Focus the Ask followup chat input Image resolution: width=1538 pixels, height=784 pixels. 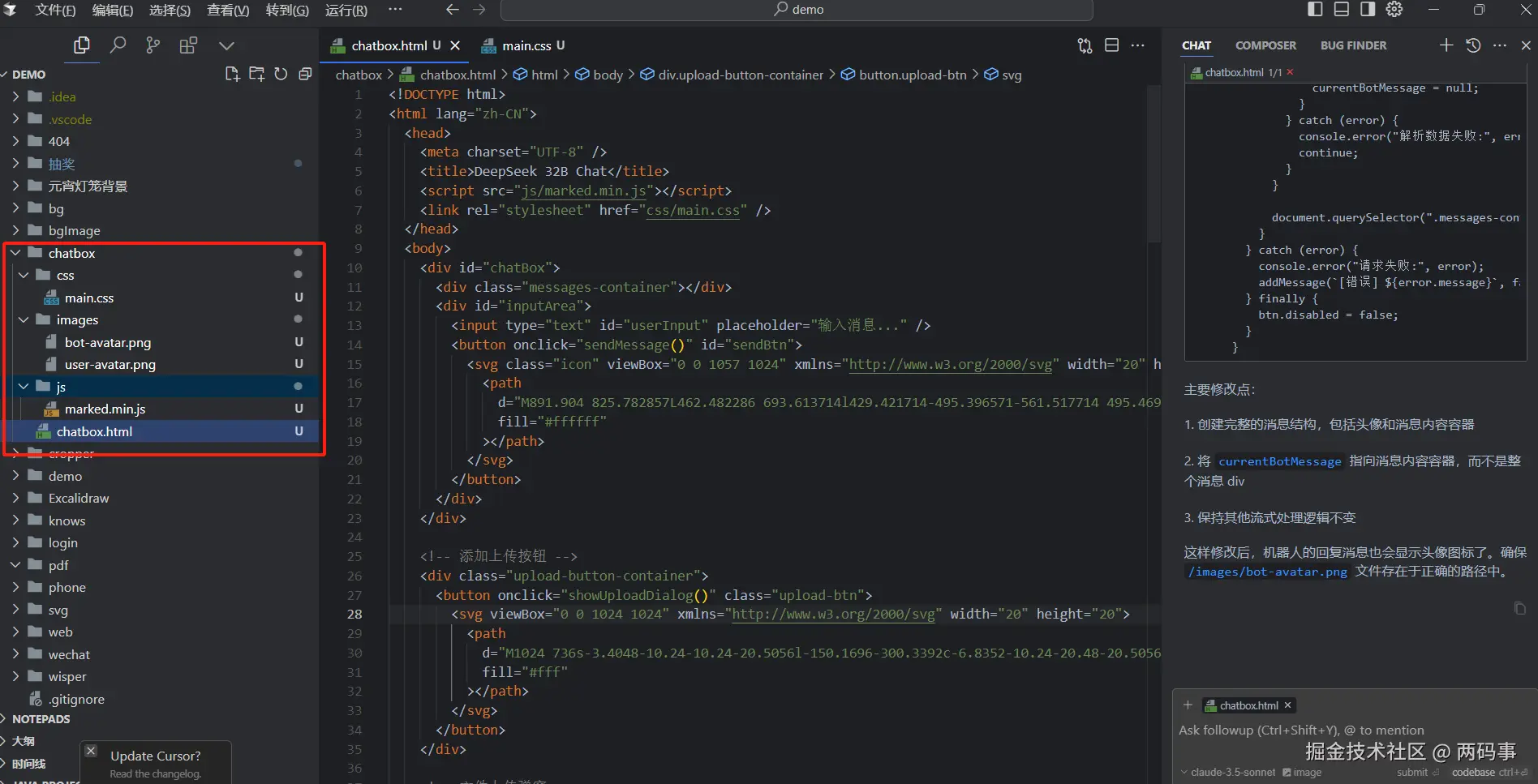[x=1353, y=730]
